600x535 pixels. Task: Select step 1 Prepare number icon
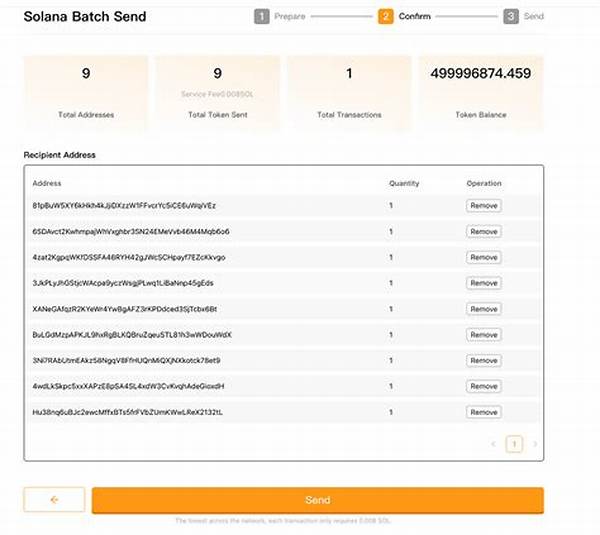tap(262, 16)
